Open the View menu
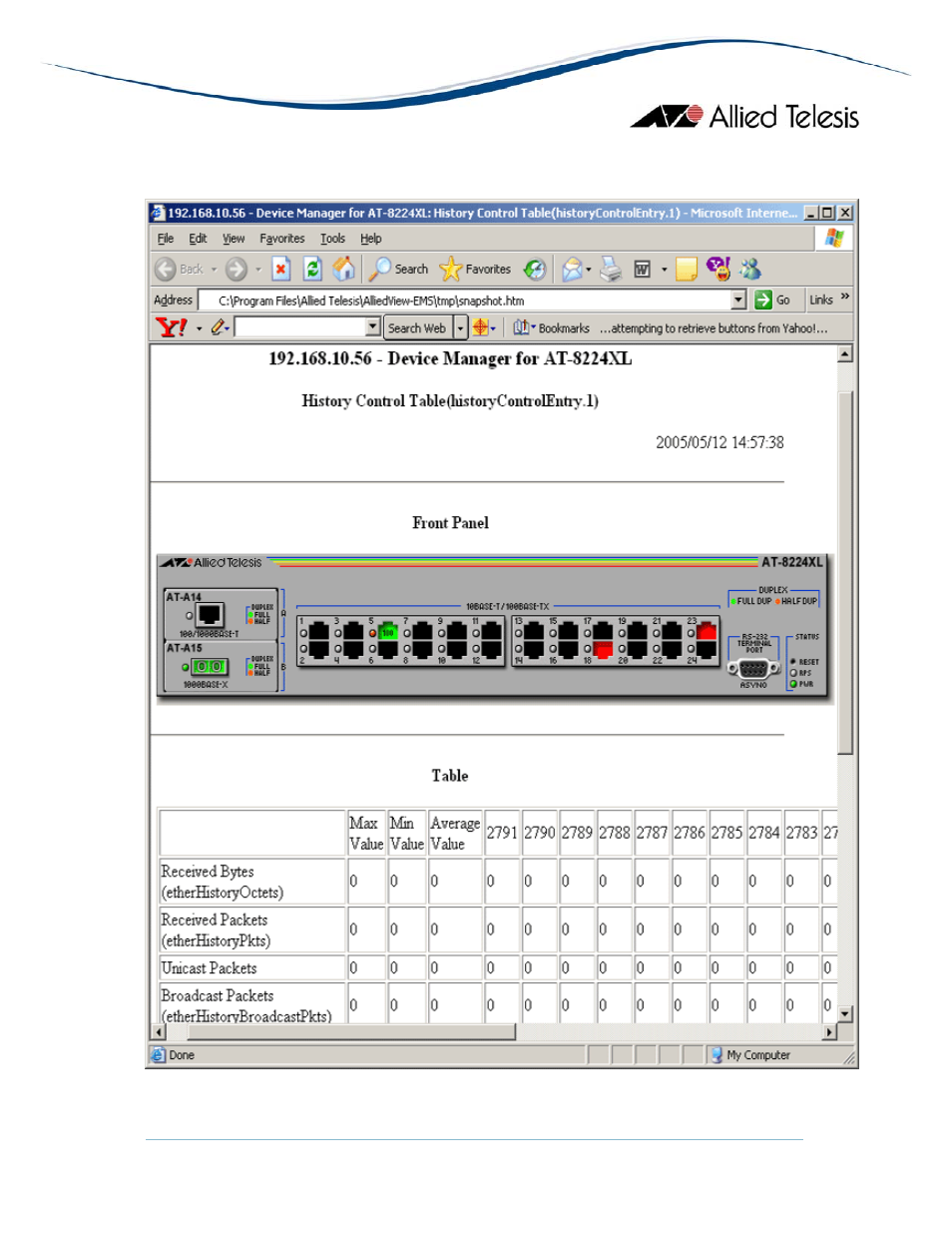 (x=234, y=239)
